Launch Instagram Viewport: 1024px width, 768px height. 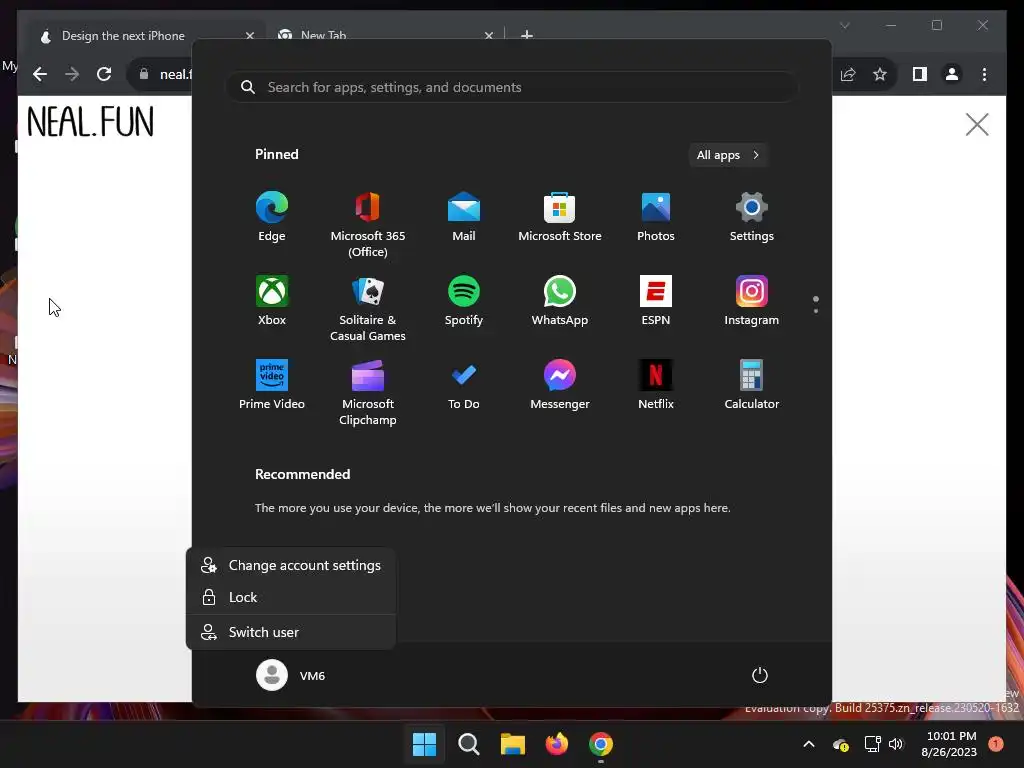[x=752, y=301]
